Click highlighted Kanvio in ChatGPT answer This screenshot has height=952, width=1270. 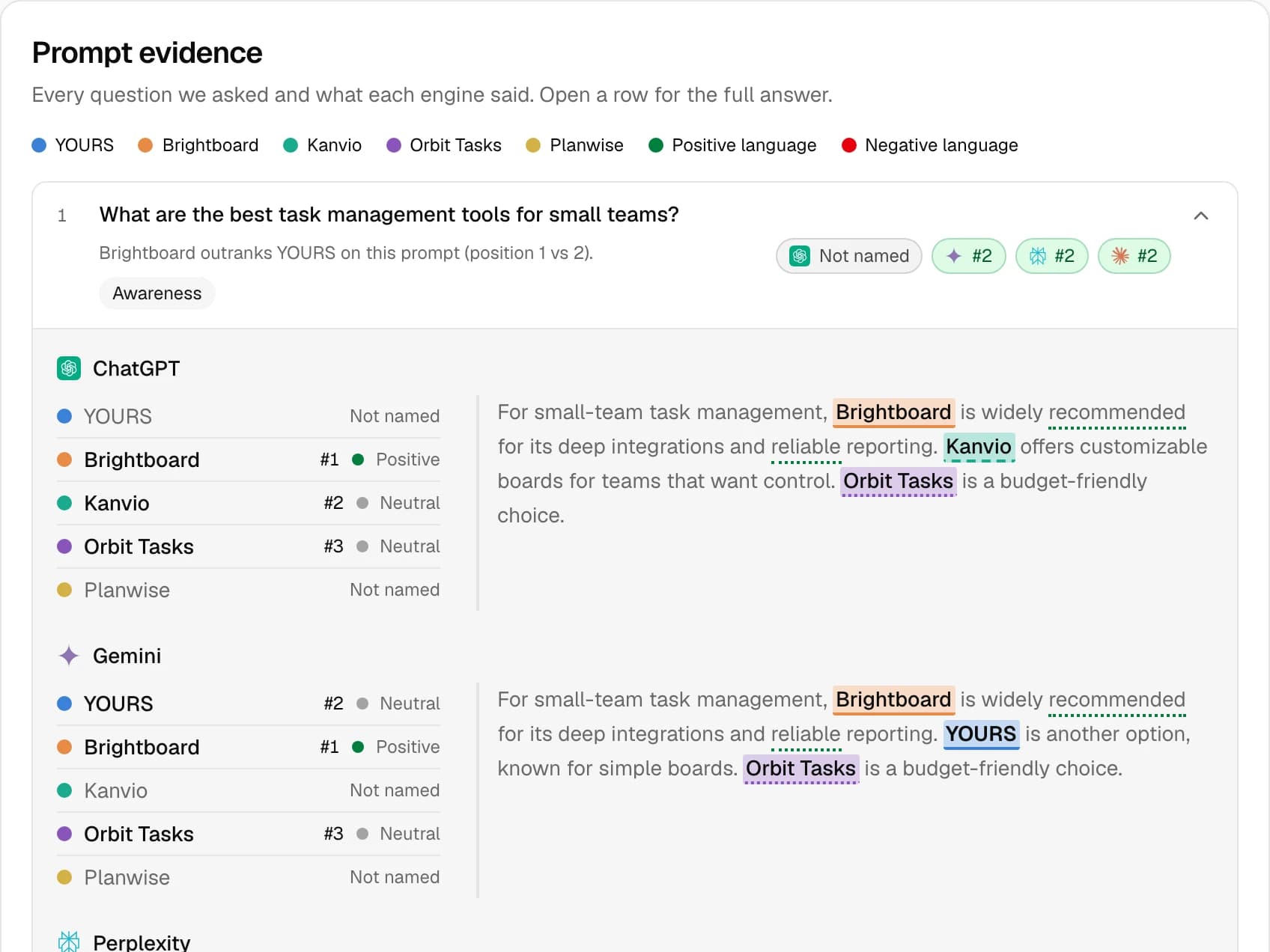tap(979, 447)
